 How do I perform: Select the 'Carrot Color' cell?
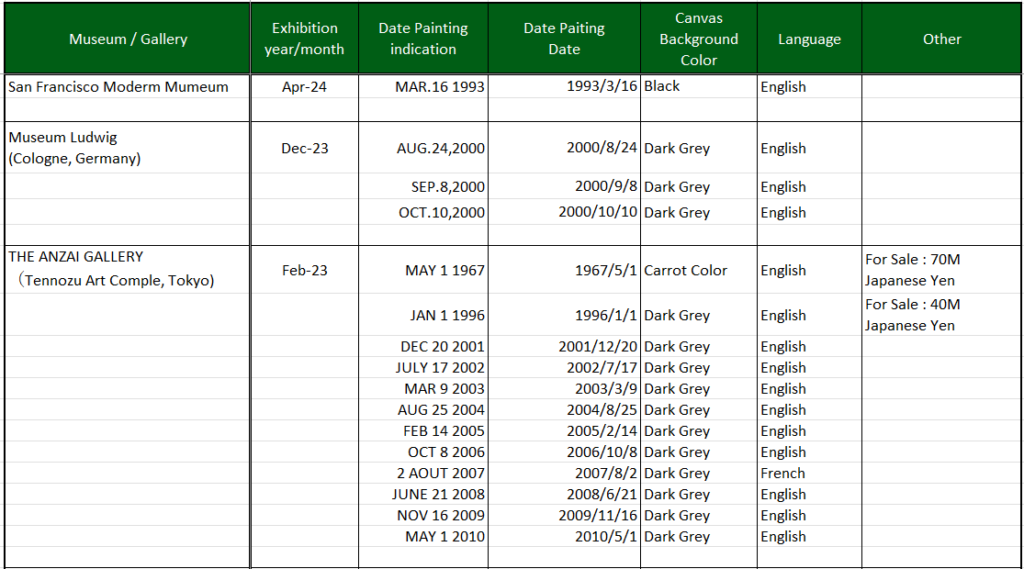pyautogui.click(x=699, y=270)
